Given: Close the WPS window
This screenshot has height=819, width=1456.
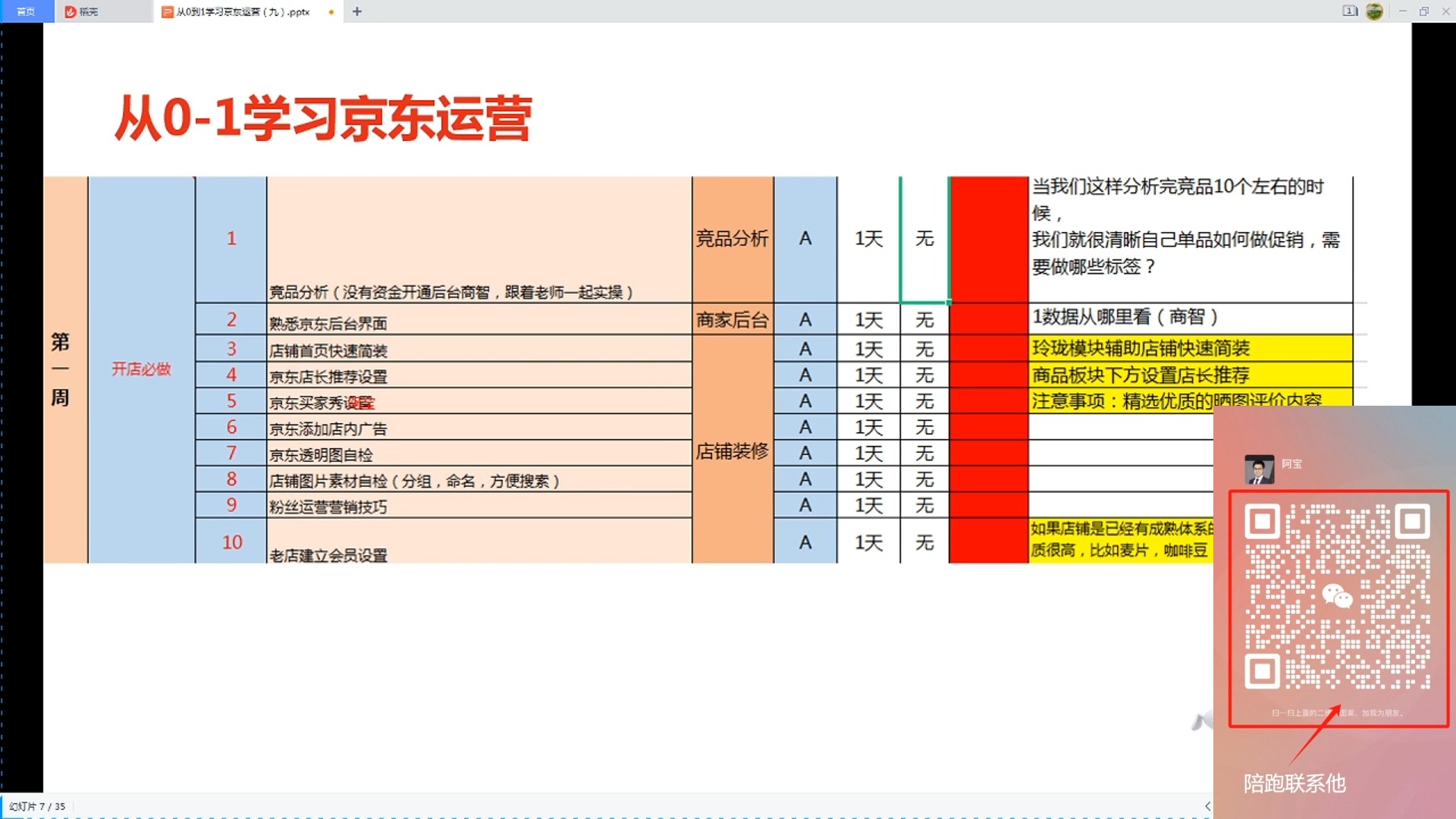Looking at the screenshot, I should pos(1445,11).
